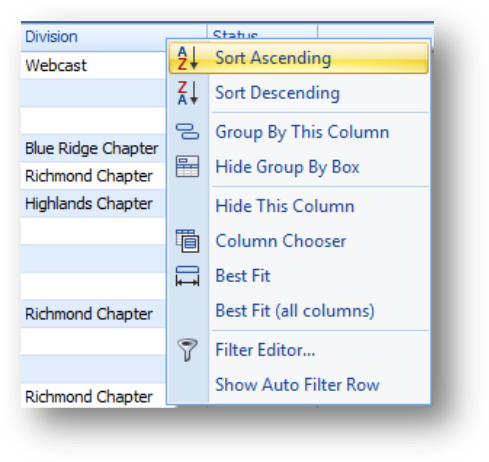This screenshot has width=489, height=462.
Task: Show Auto Filter Row option
Action: tap(299, 385)
